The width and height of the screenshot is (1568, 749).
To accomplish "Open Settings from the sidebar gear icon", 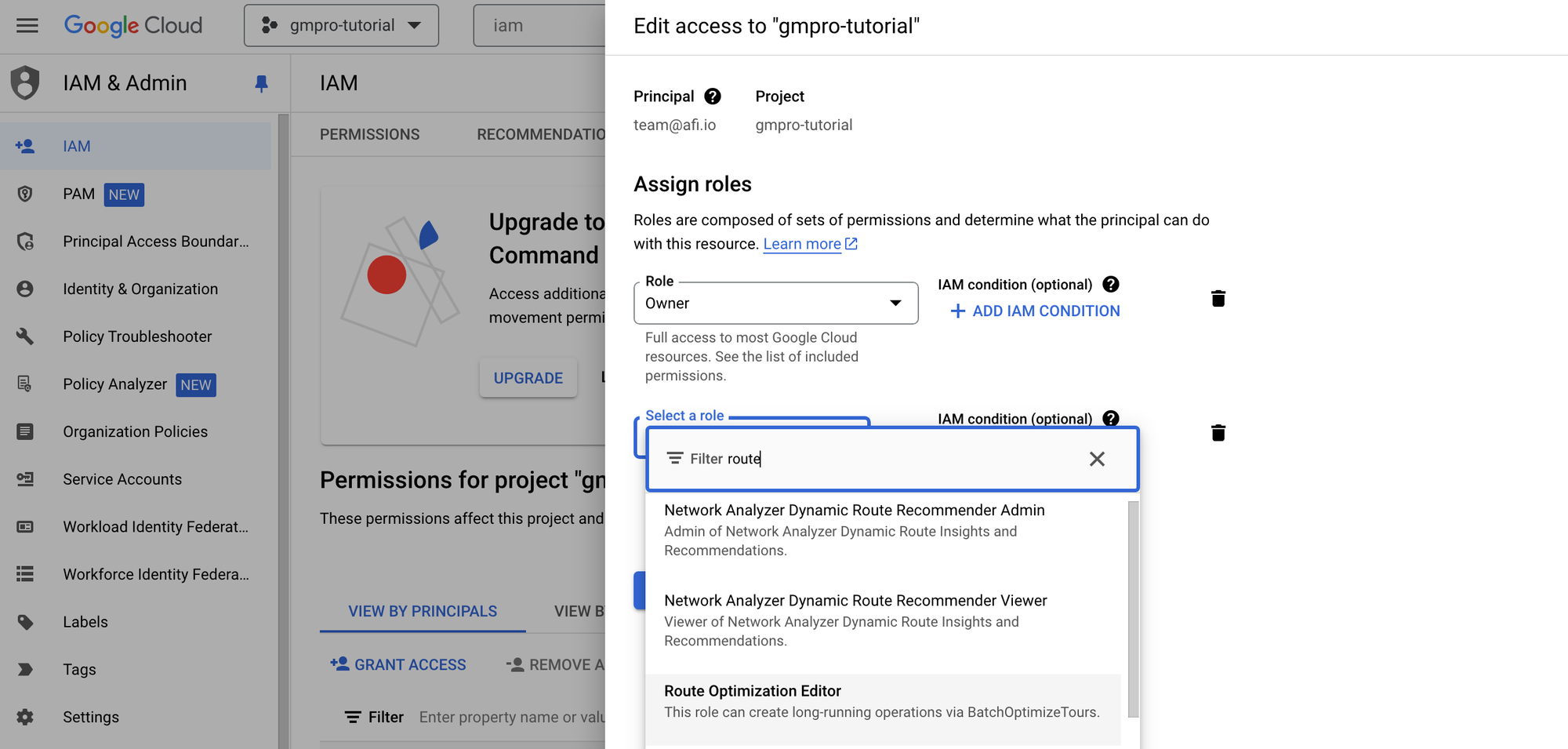I will [26, 716].
